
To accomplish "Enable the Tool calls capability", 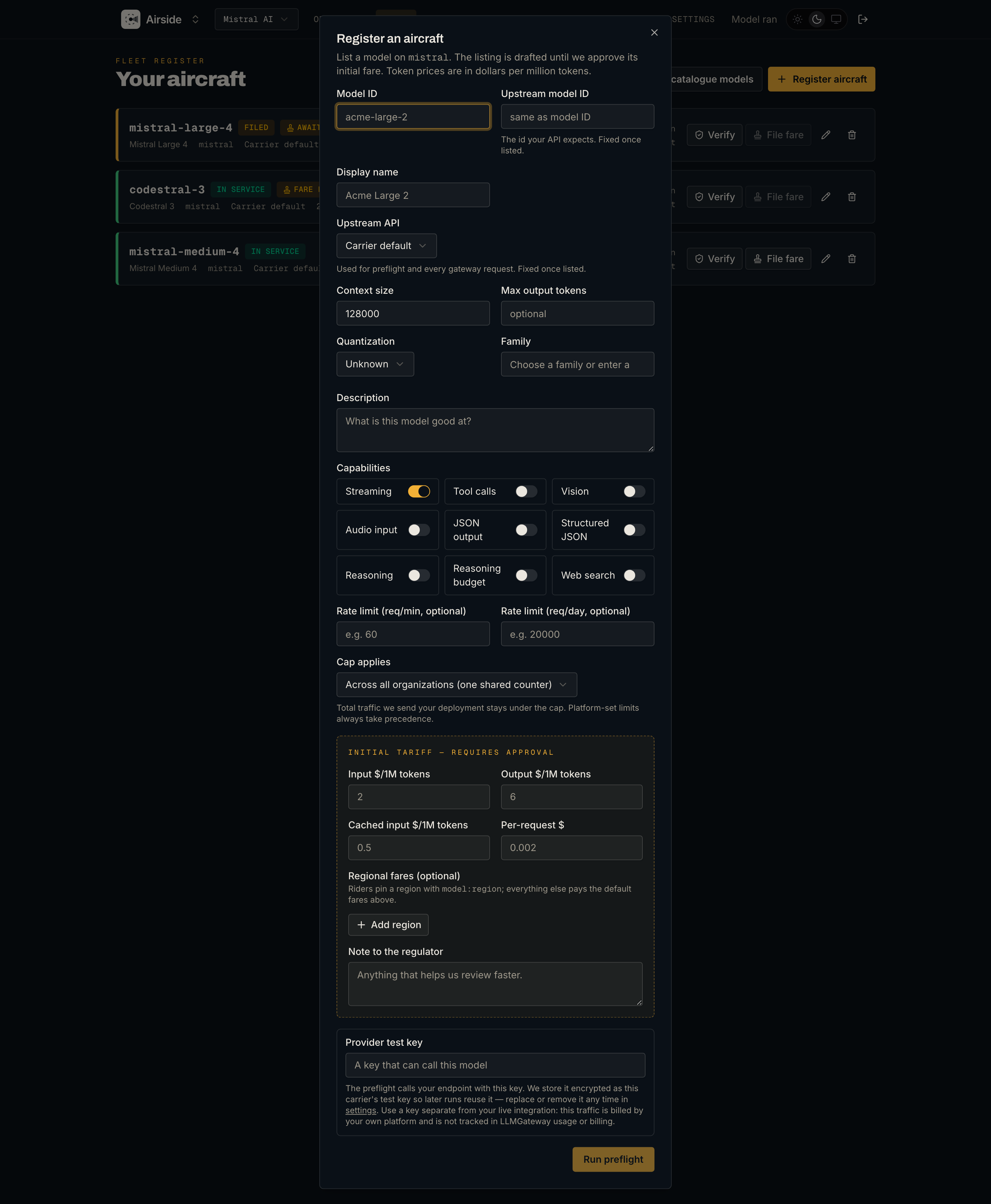I will click(526, 491).
